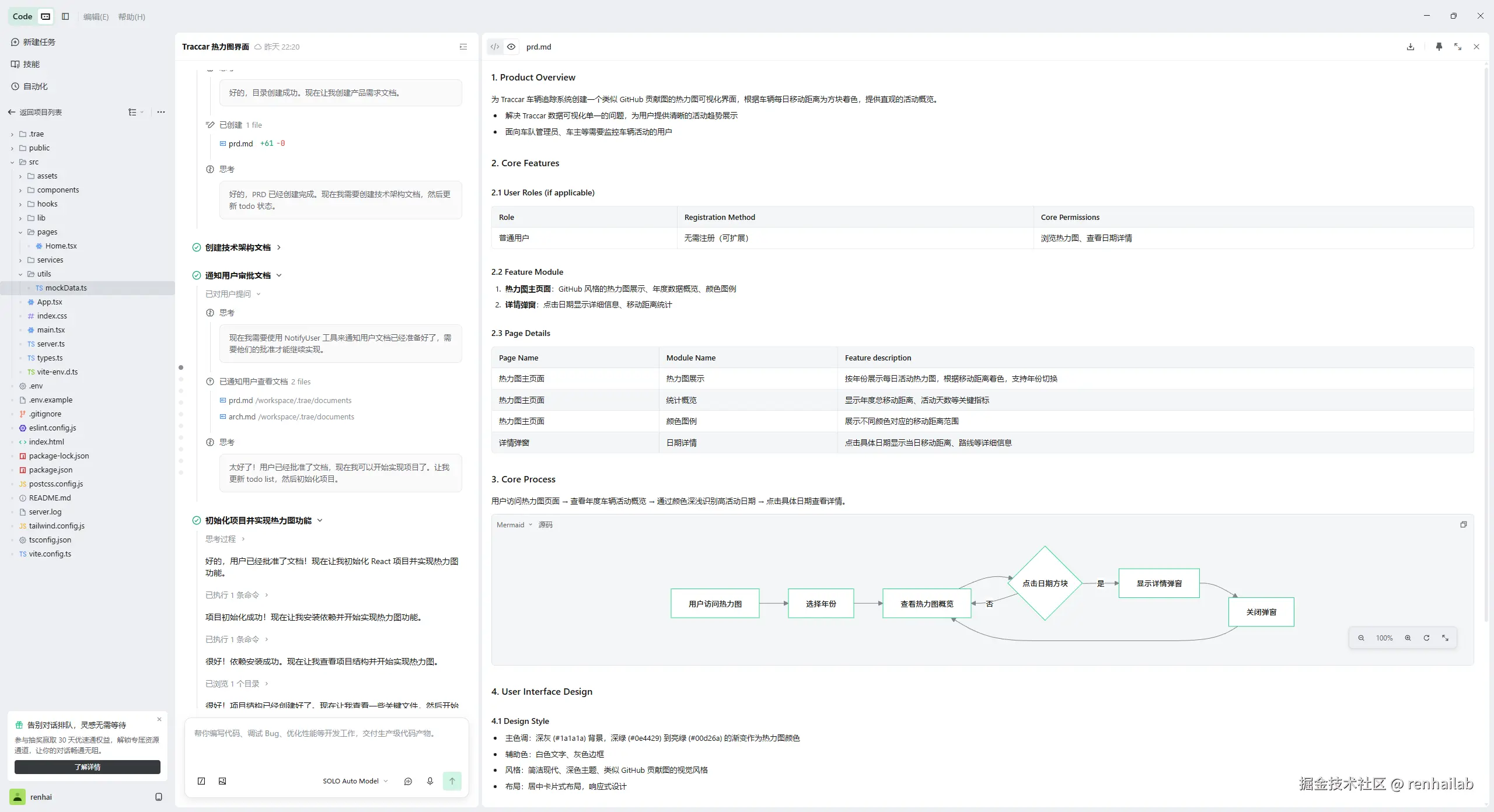The image size is (1494, 812).
Task: Focus the chat message input field
Action: [327, 744]
